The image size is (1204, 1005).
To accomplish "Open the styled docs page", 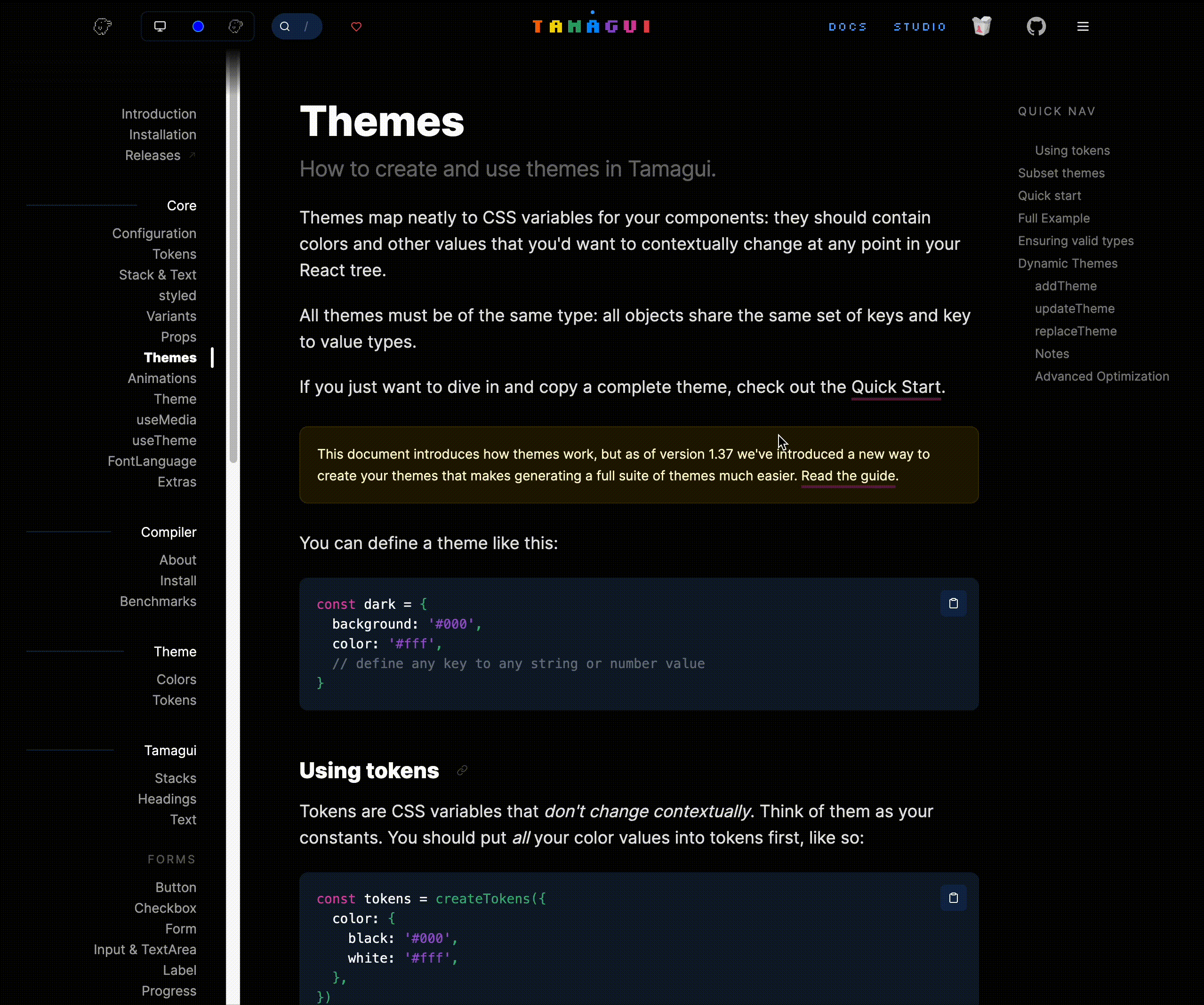I will coord(177,295).
